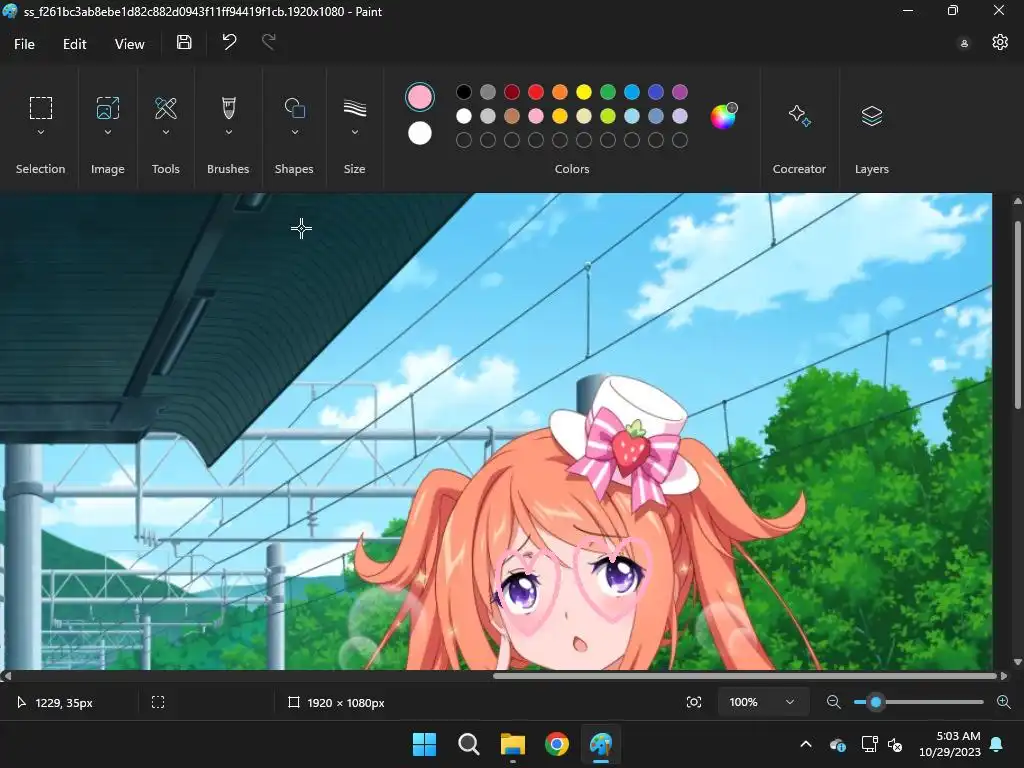Click the vertical canvas scrollbar

(1017, 315)
